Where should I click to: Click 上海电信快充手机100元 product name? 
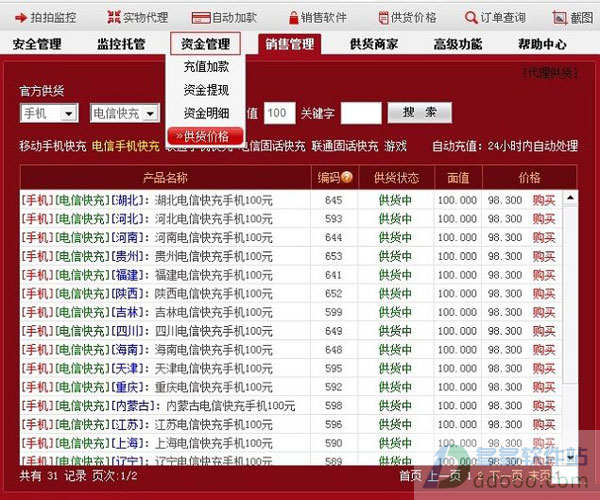(x=214, y=443)
